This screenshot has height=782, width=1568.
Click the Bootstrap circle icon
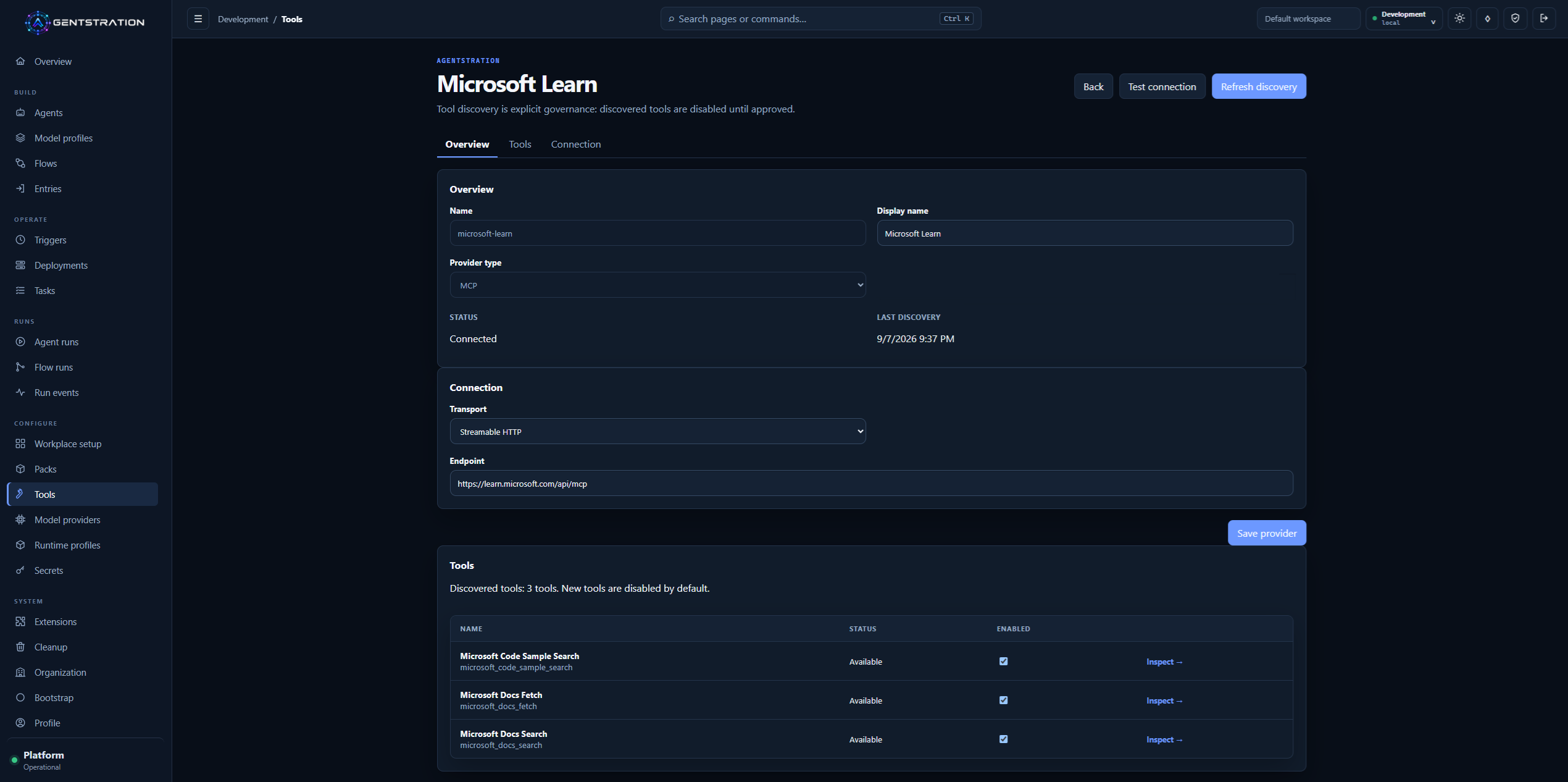click(20, 697)
